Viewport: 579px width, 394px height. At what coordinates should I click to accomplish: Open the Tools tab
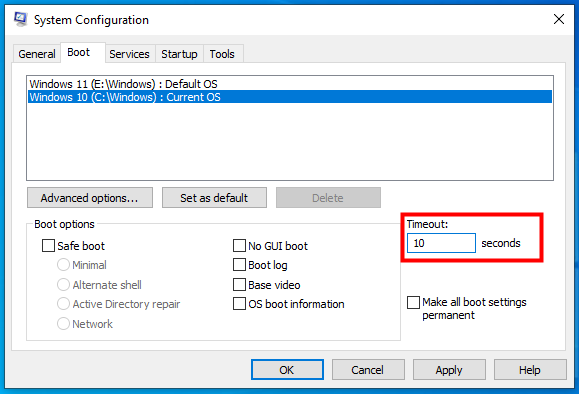point(222,54)
